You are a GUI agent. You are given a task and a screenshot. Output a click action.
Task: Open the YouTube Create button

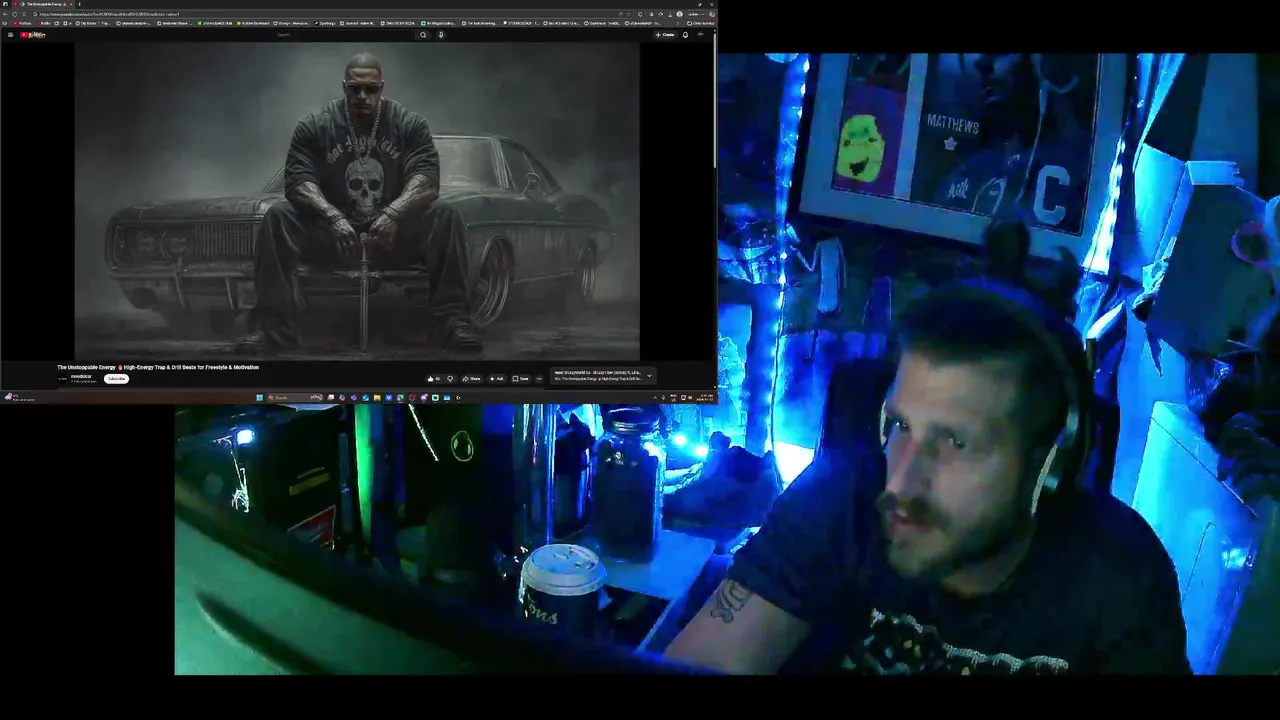(x=665, y=35)
